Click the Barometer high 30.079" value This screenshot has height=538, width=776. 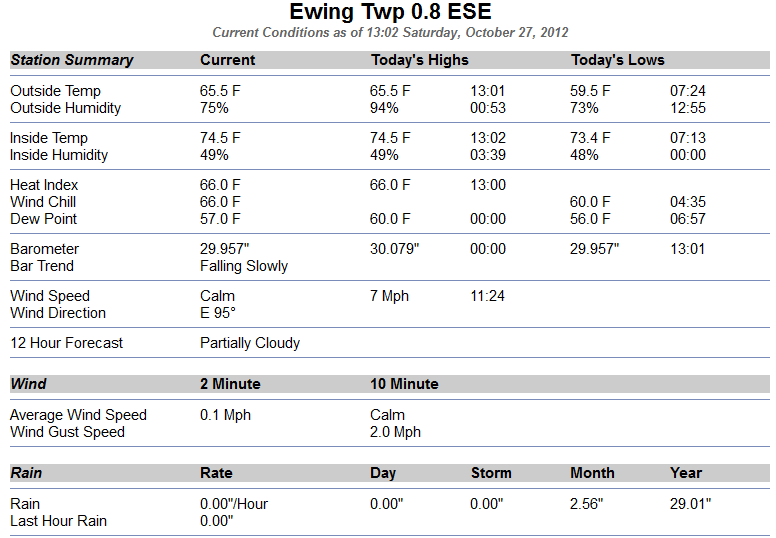click(x=394, y=248)
